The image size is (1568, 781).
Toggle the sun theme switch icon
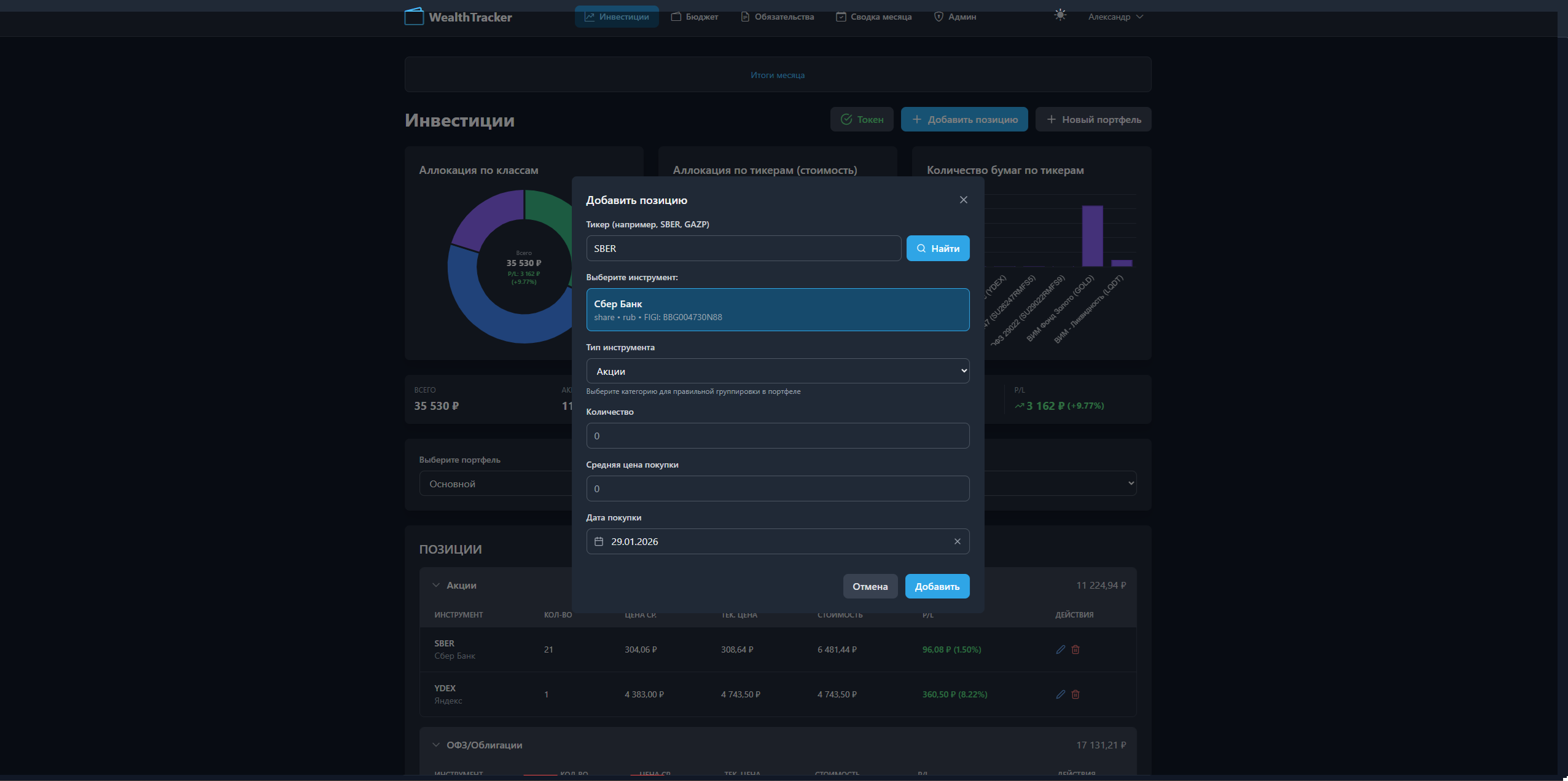tap(1060, 15)
